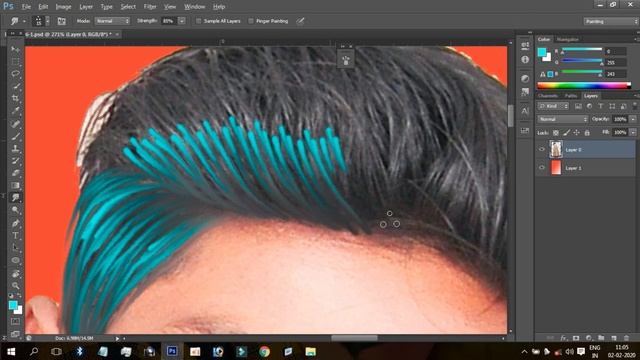Select the Crop tool

[16, 98]
